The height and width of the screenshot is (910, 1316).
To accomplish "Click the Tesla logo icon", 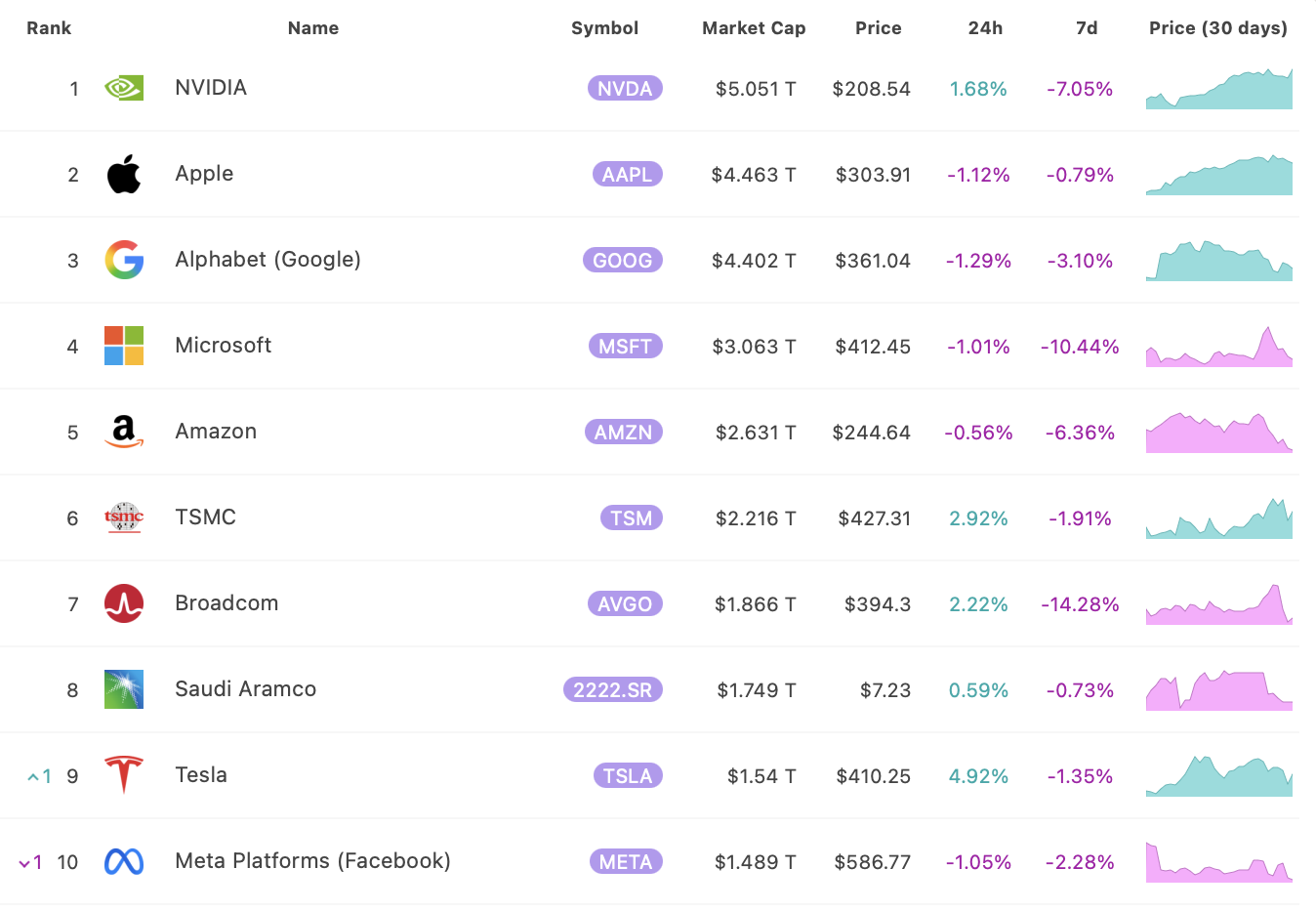I will (x=124, y=775).
